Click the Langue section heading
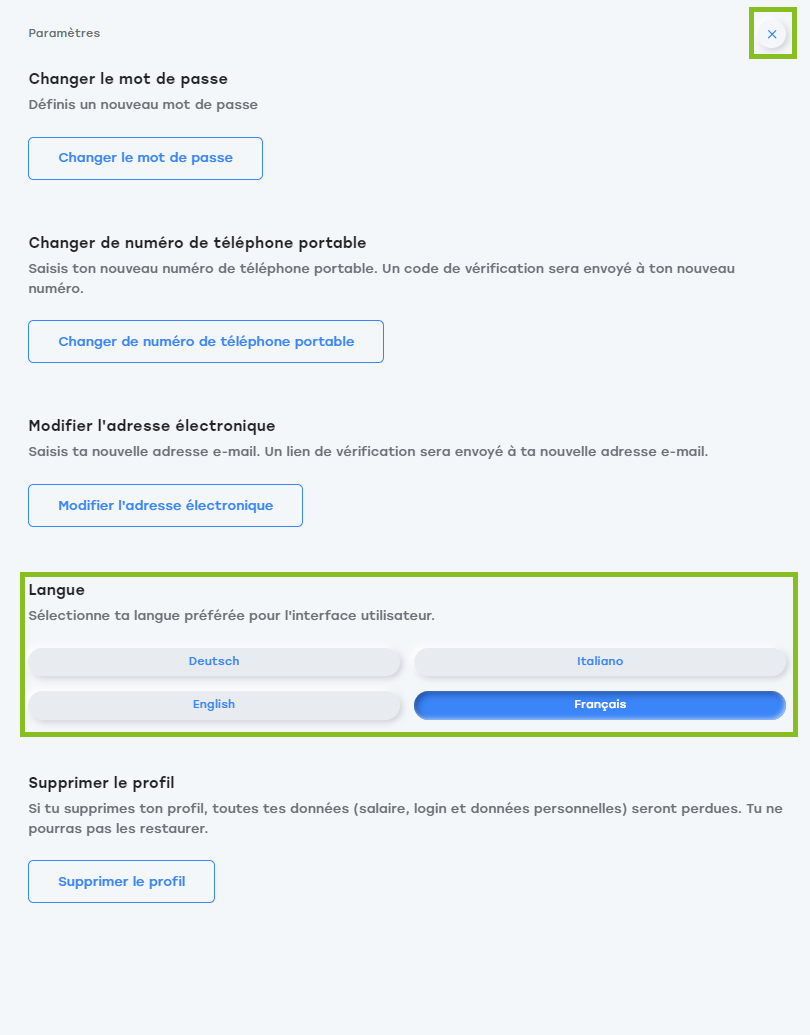The image size is (810, 1035). click(x=57, y=590)
